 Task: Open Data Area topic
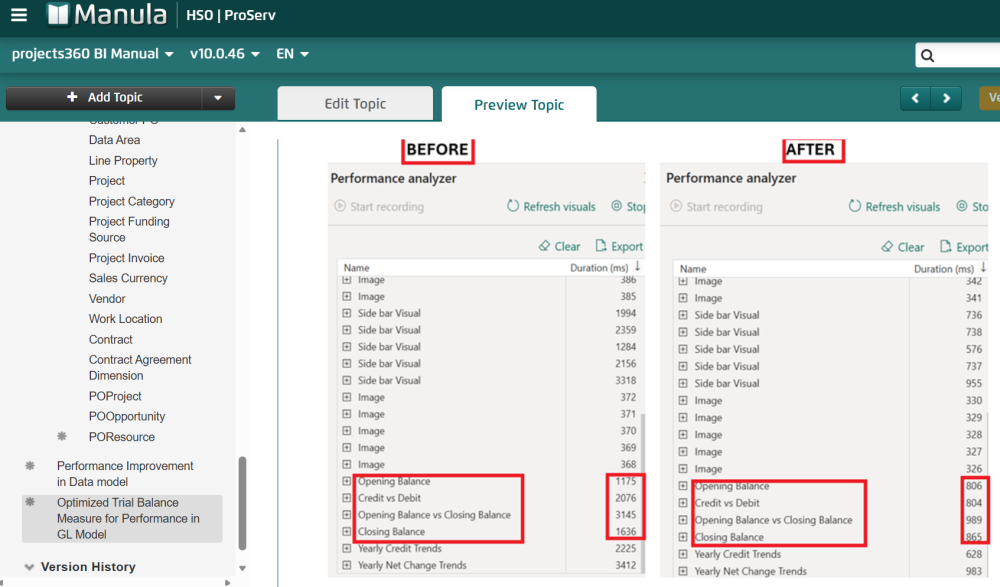point(114,140)
